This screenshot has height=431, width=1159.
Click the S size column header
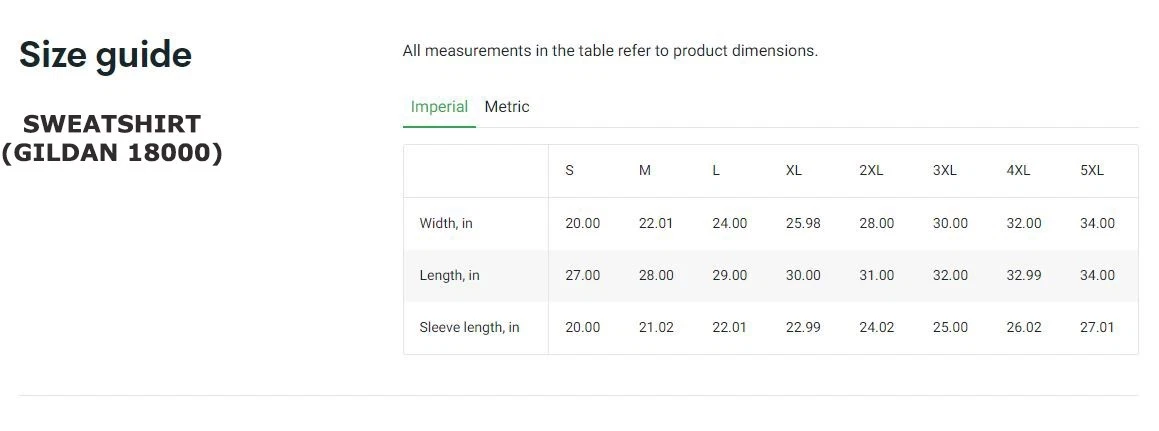click(x=570, y=171)
